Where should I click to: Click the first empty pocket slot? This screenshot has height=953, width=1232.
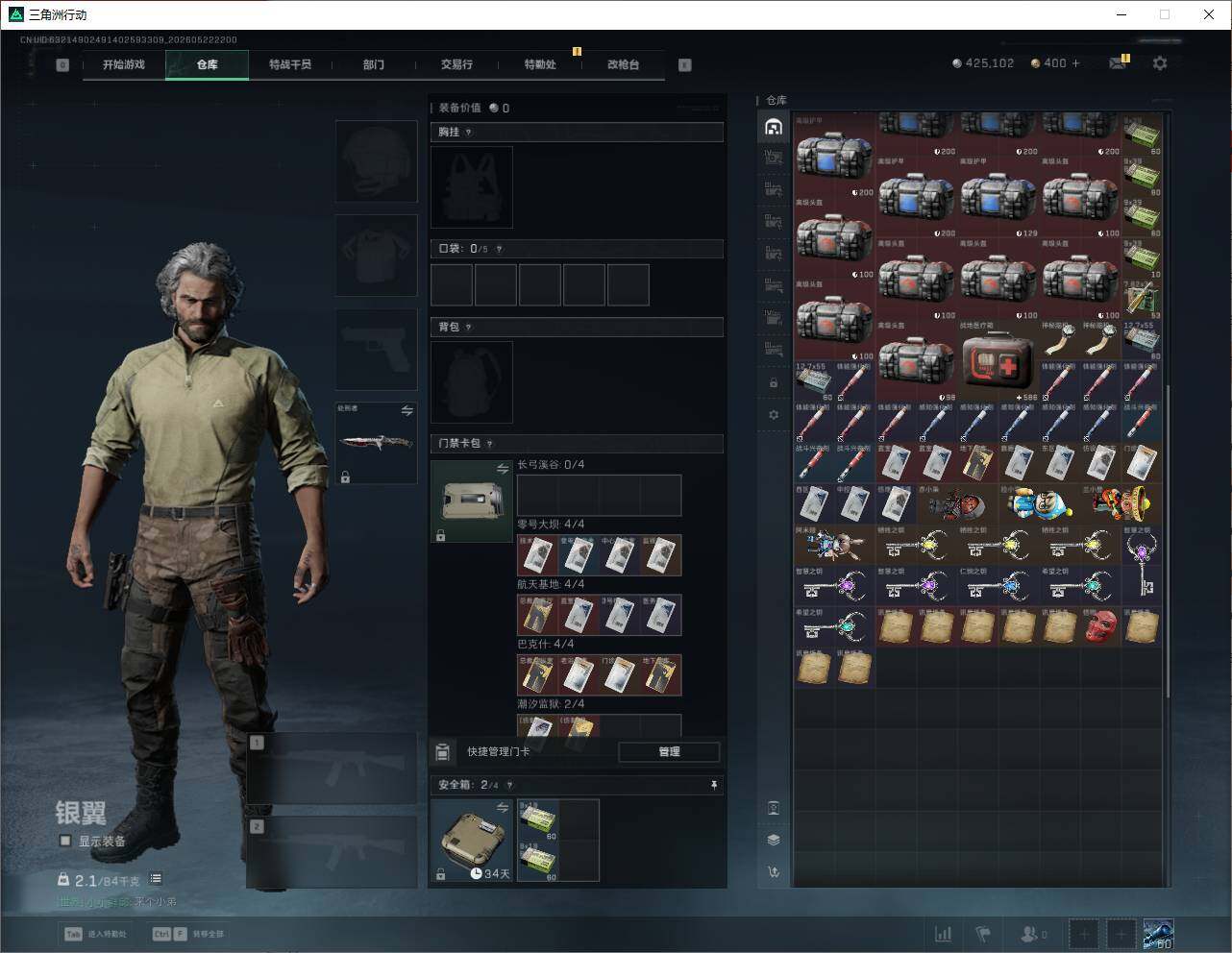tap(452, 285)
